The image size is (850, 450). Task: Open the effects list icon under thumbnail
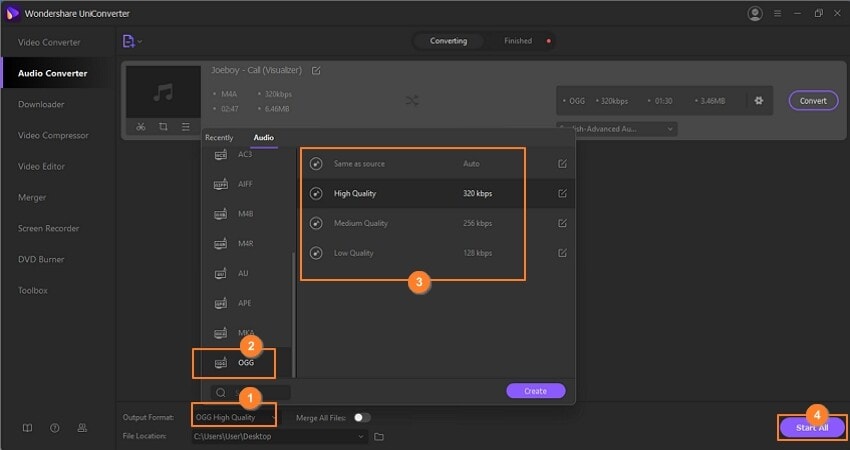186,127
